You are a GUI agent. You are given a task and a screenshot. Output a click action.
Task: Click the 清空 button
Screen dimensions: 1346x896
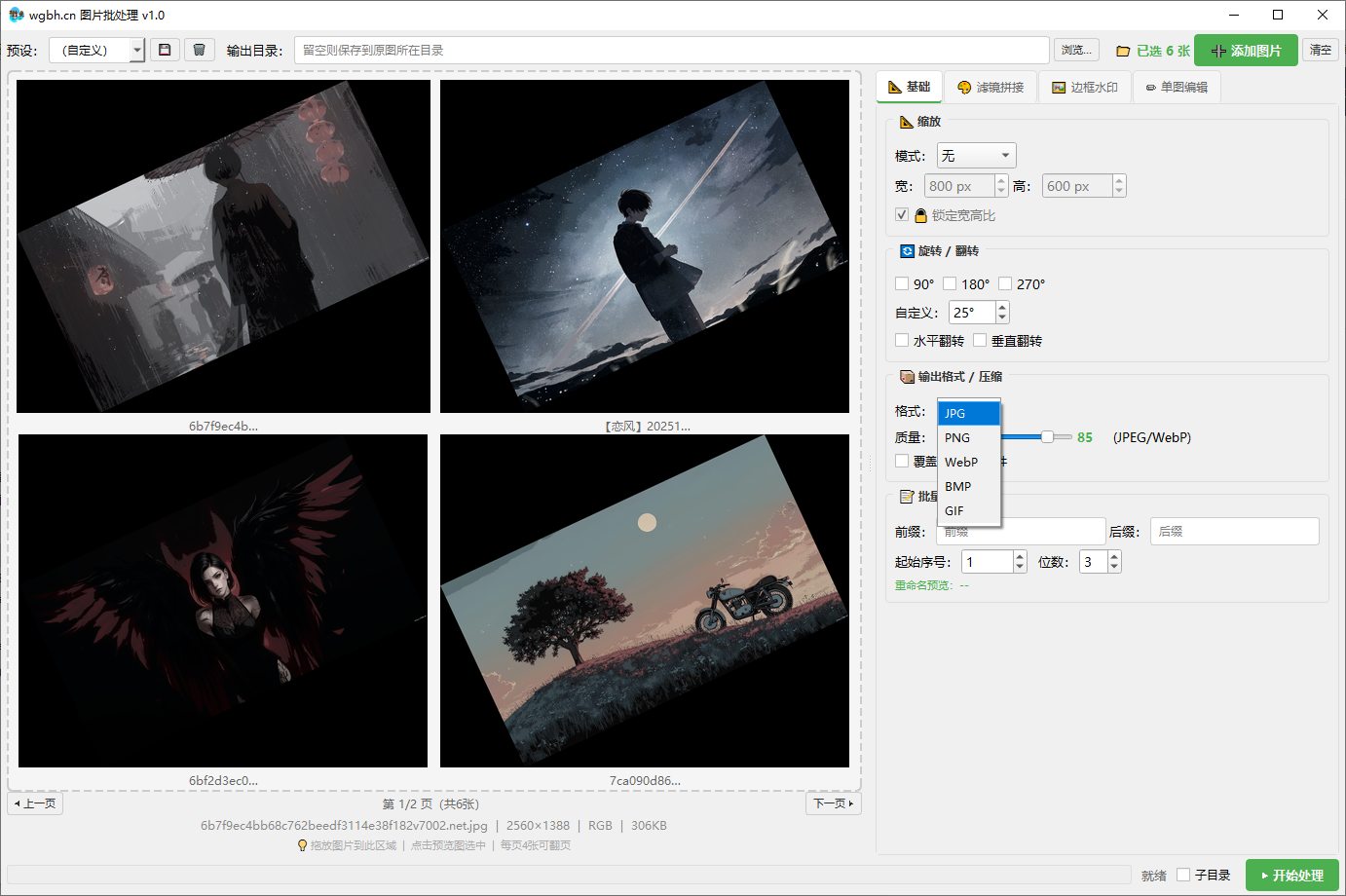tap(1321, 50)
